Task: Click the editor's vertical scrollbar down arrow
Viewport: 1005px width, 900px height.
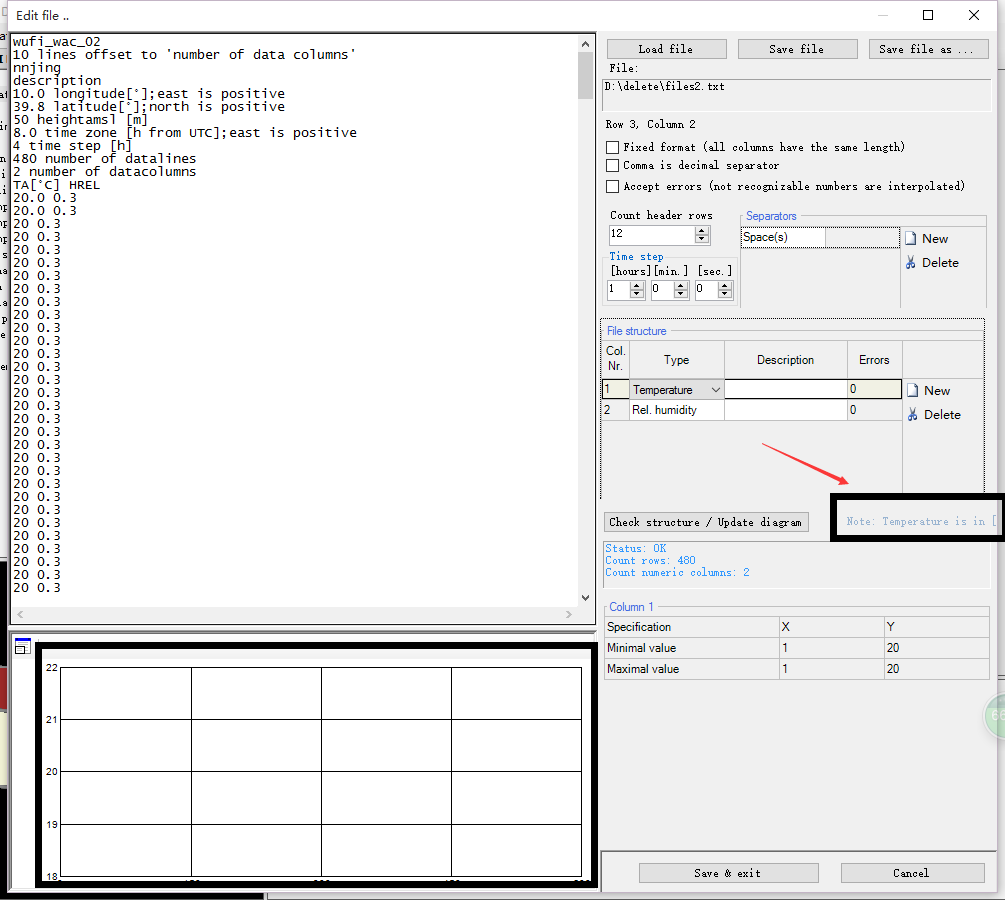Action: [x=585, y=596]
